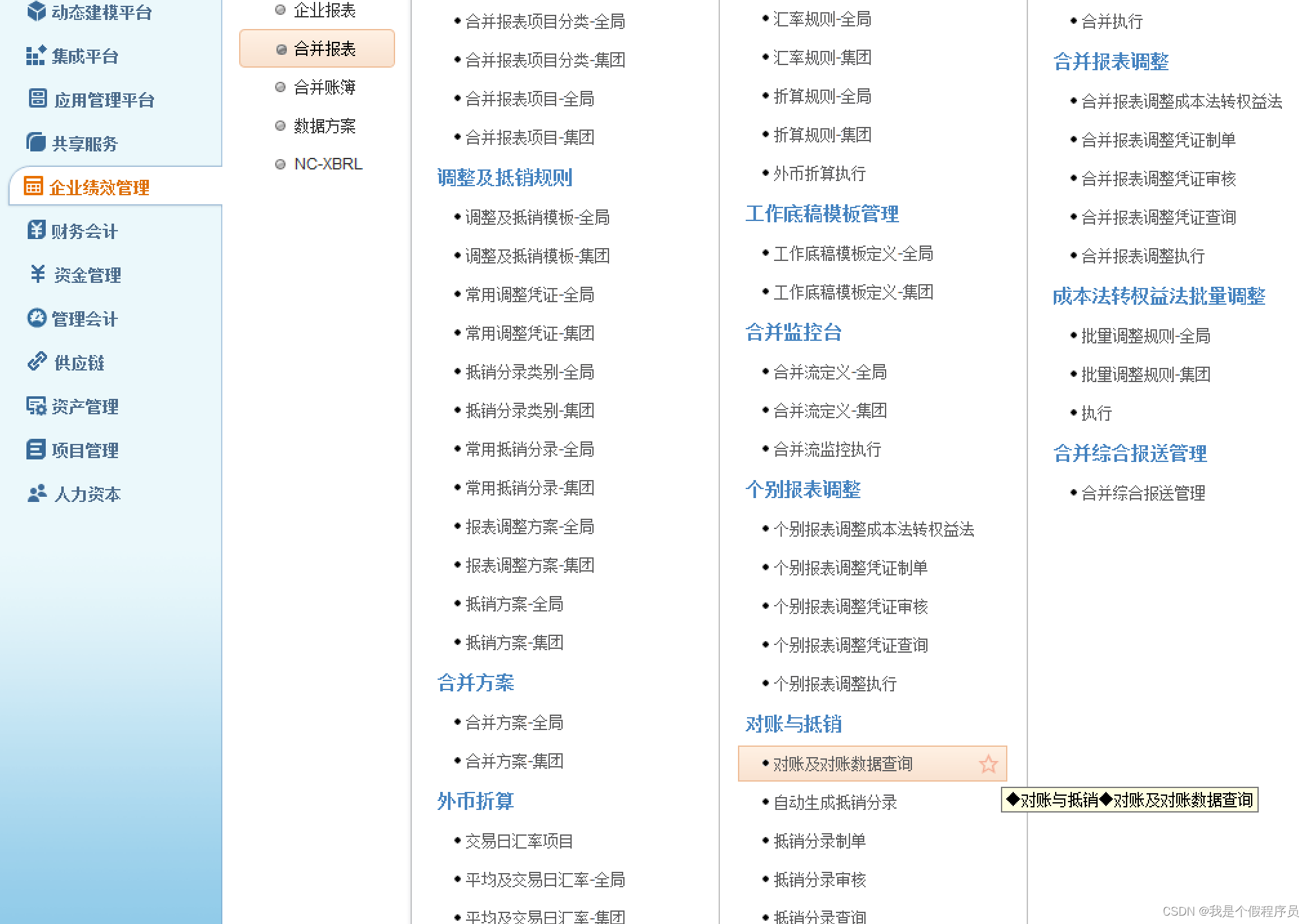Open 合并报表项目分类-全局

click(545, 21)
